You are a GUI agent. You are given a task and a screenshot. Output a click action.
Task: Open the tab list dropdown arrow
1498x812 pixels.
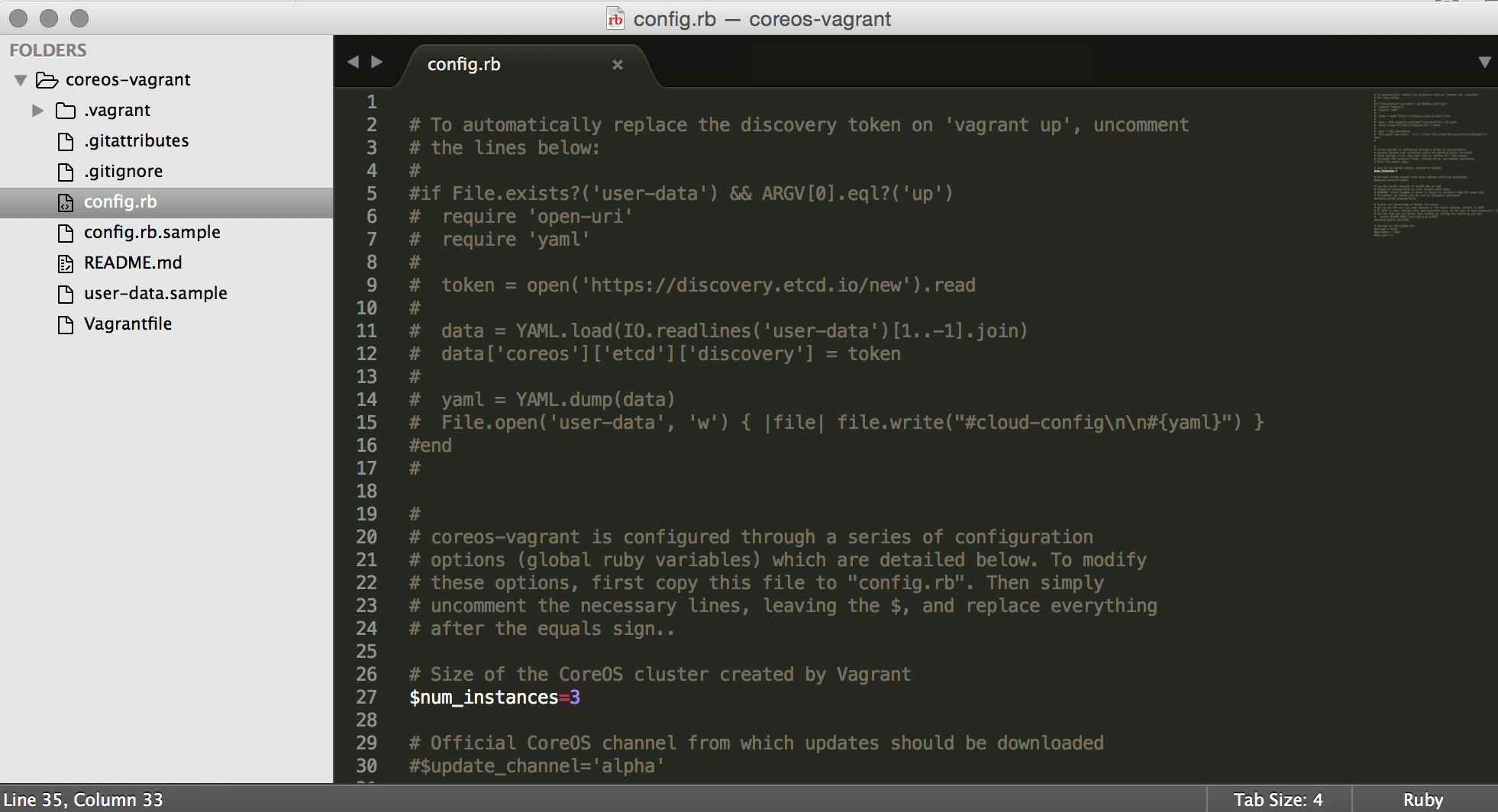click(x=1484, y=62)
